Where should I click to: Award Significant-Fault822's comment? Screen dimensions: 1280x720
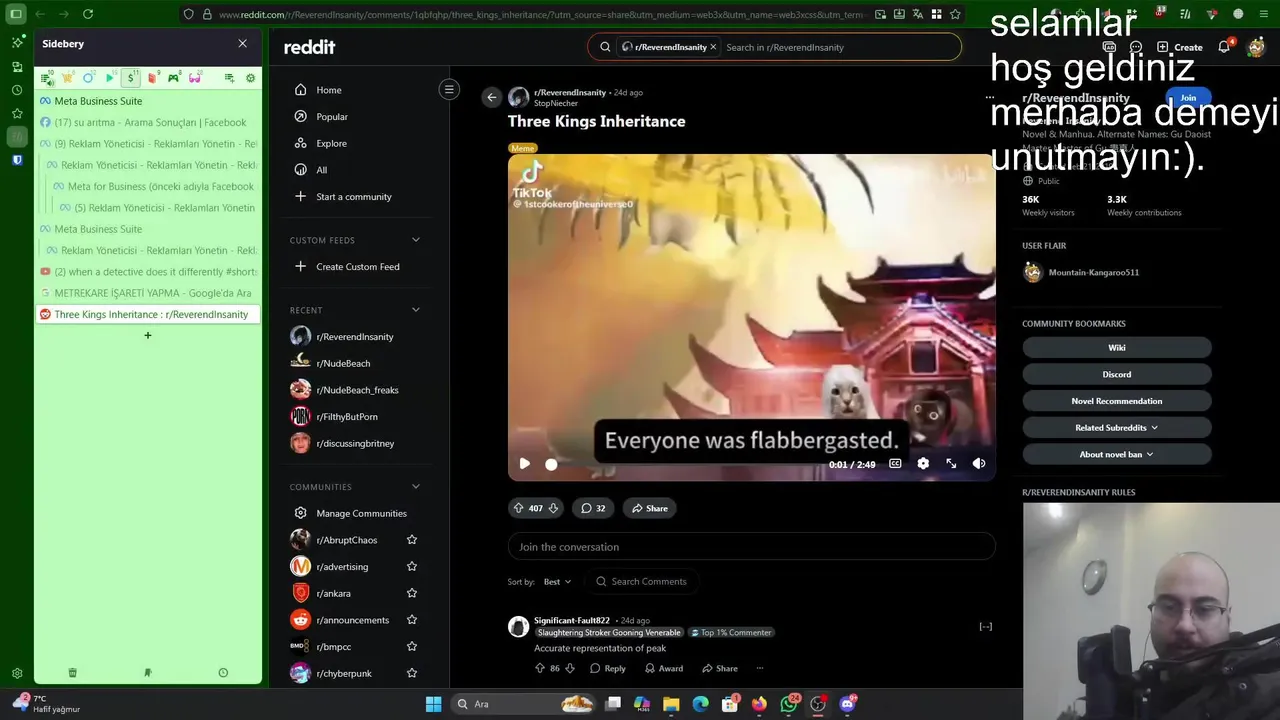pyautogui.click(x=664, y=668)
